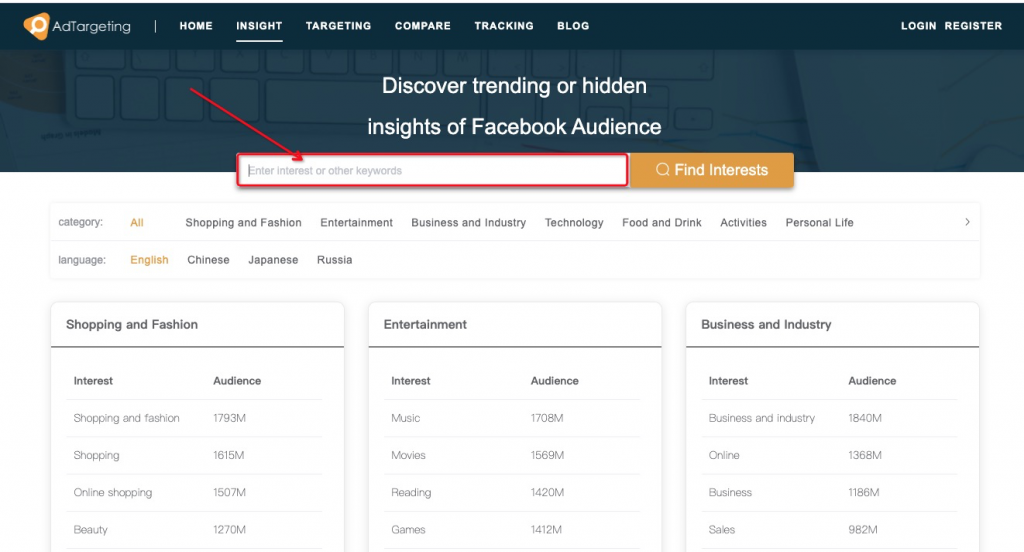Go to the TARGETING menu item
The height and width of the screenshot is (552, 1024).
click(x=338, y=26)
